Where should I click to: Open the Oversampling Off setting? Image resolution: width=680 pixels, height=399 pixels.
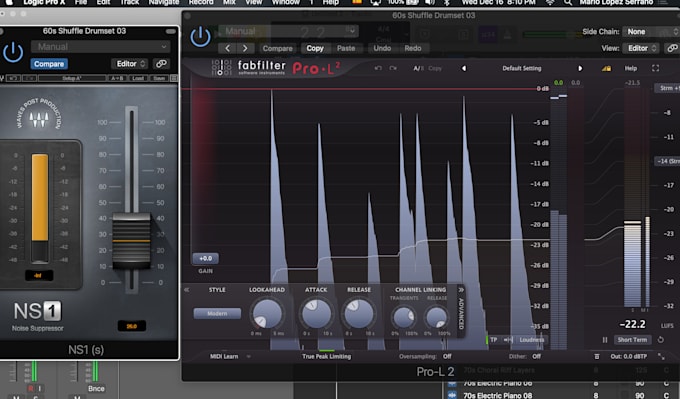click(447, 356)
